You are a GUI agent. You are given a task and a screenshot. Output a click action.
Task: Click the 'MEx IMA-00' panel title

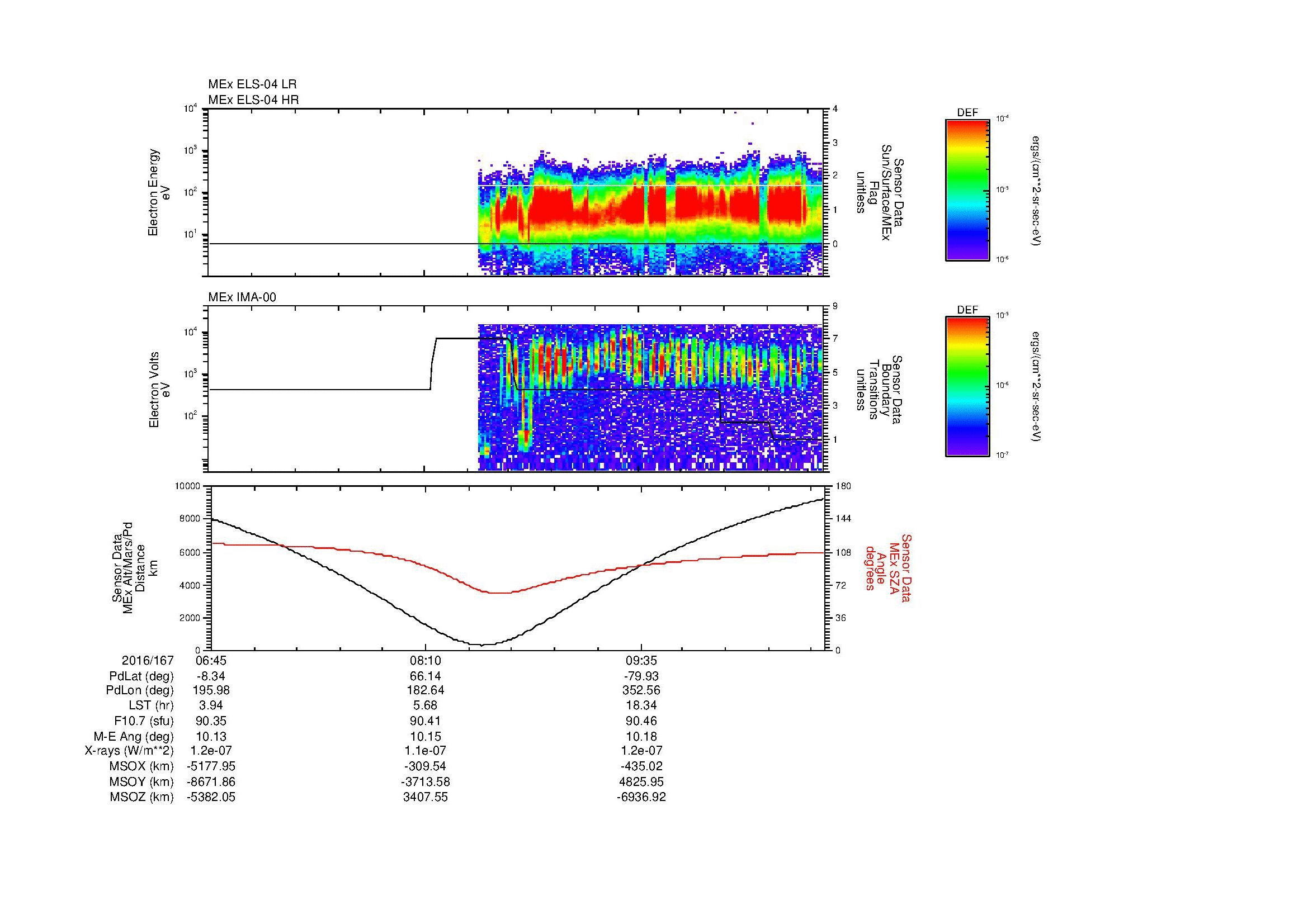(x=242, y=297)
